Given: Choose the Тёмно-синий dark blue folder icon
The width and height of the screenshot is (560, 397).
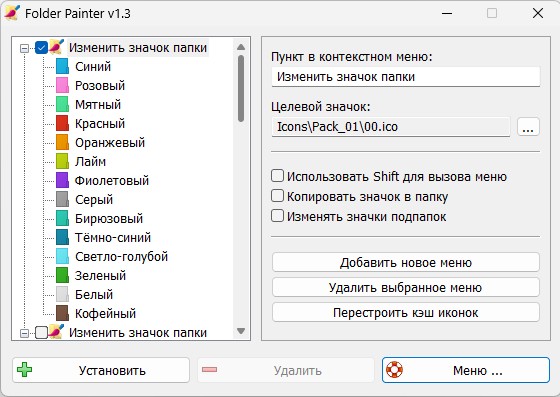Looking at the screenshot, I should (x=62, y=237).
